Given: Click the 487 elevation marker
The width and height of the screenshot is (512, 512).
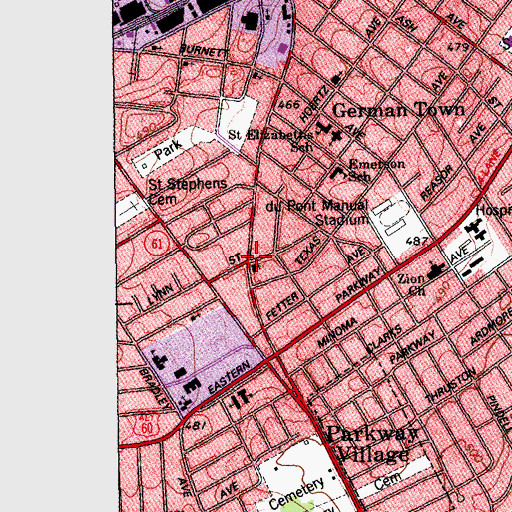Looking at the screenshot, I should coord(417,240).
